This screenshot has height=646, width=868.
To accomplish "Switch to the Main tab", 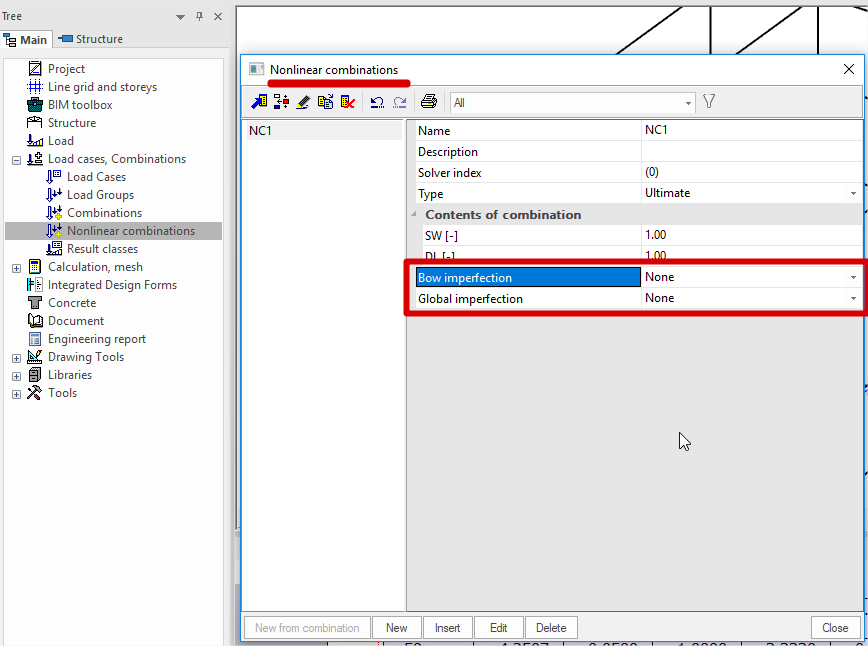I will [x=25, y=40].
